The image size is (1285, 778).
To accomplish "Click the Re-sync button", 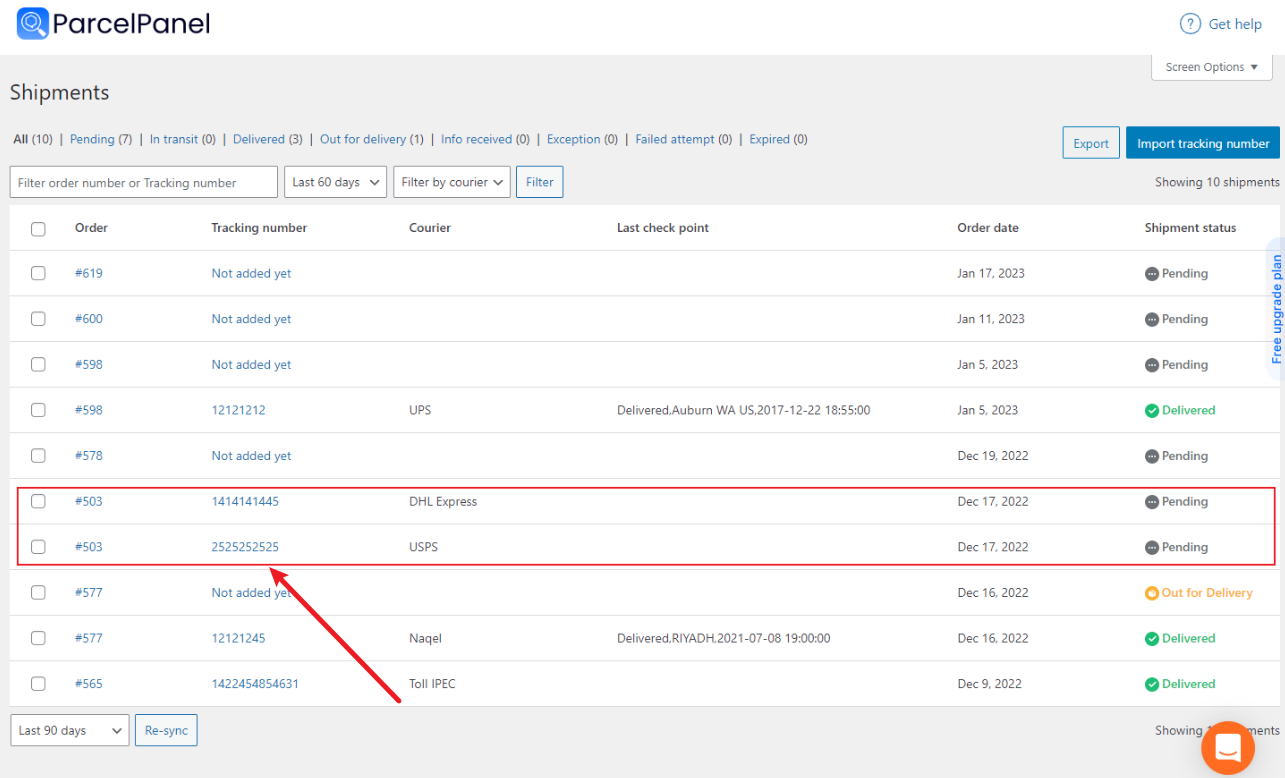I will (167, 730).
